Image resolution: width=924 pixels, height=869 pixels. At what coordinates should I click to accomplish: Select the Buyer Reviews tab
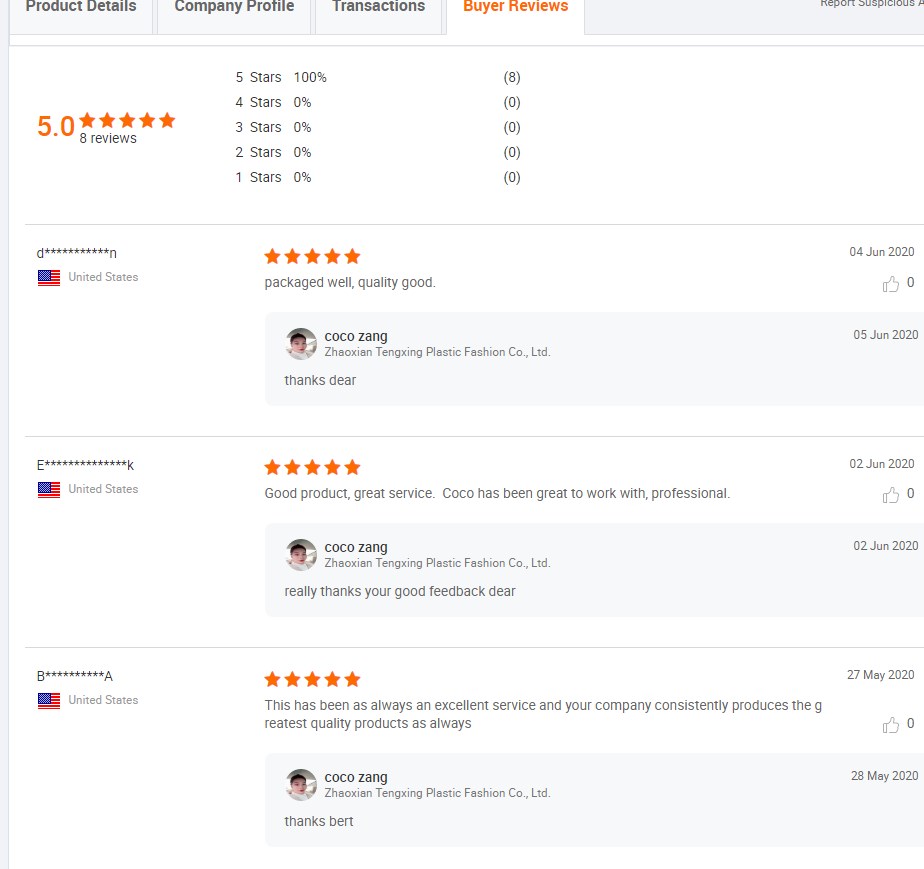click(x=515, y=8)
